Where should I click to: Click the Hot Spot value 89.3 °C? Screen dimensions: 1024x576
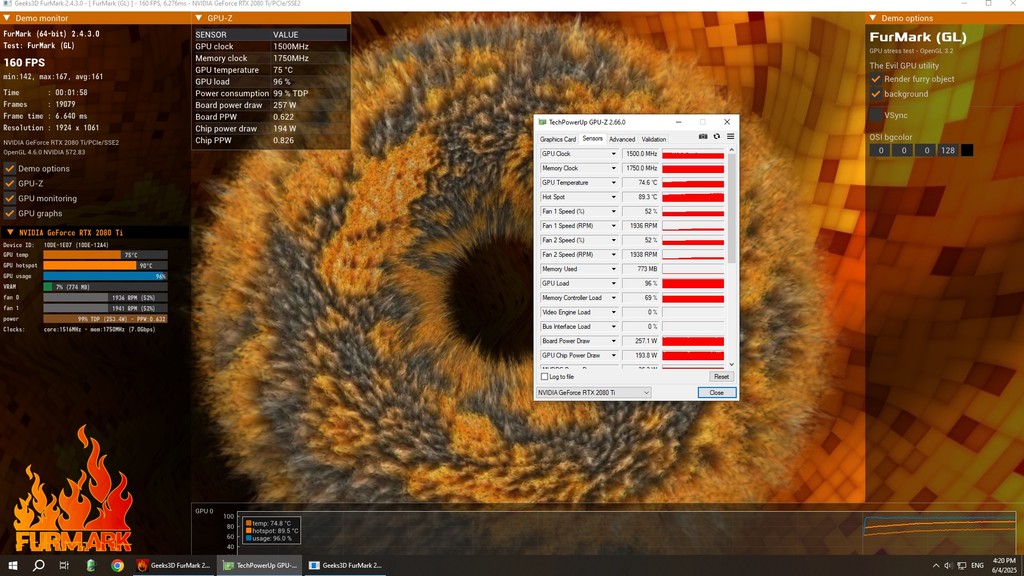[641, 197]
